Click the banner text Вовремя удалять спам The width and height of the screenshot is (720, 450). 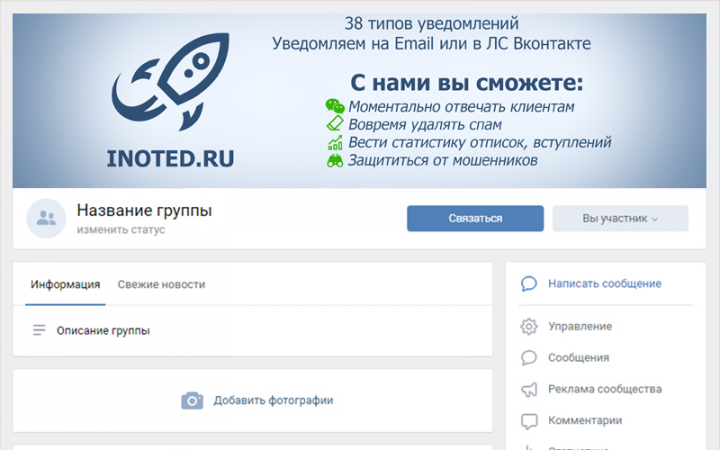pos(425,124)
